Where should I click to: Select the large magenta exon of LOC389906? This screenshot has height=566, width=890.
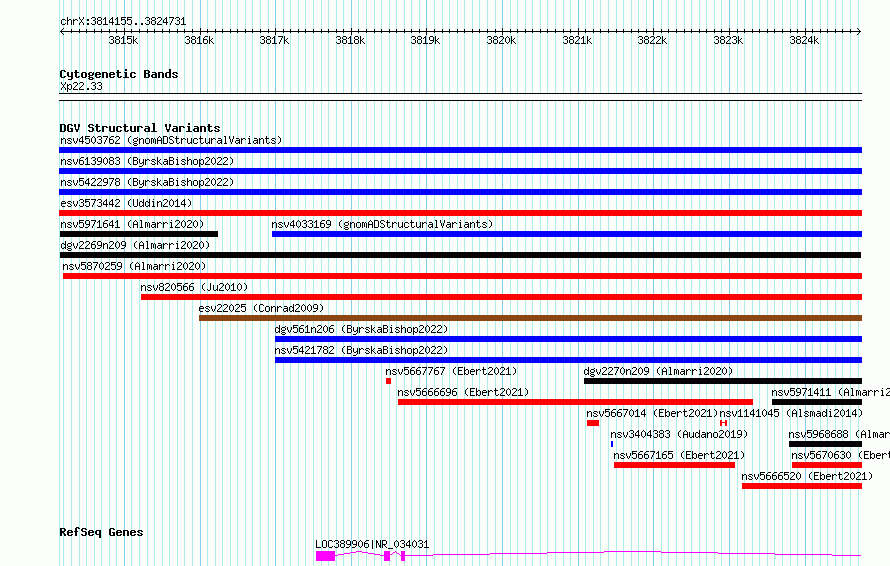tap(325, 556)
